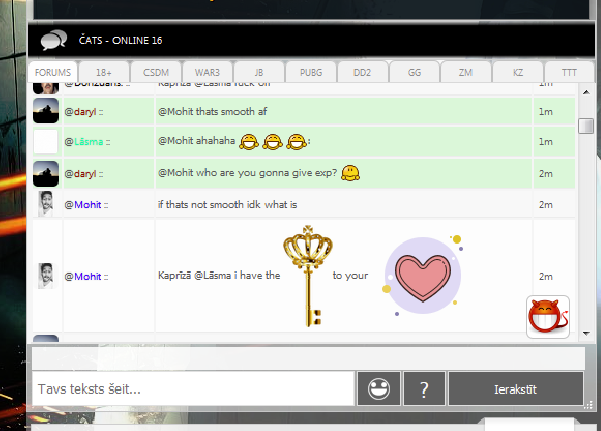Image resolution: width=601 pixels, height=431 pixels.
Task: Switch to the GG tab
Action: pyautogui.click(x=414, y=72)
